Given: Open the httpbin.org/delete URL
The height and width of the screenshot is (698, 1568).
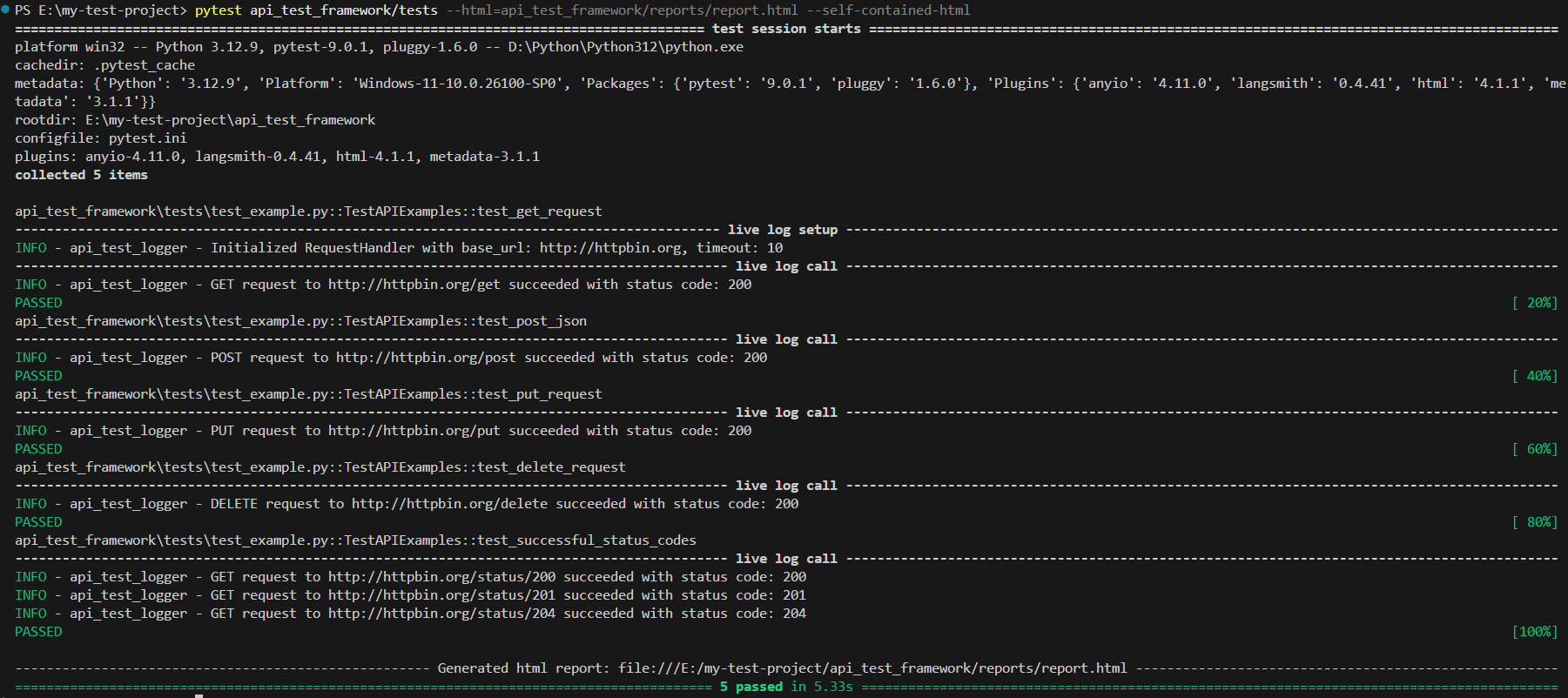Looking at the screenshot, I should tap(449, 504).
